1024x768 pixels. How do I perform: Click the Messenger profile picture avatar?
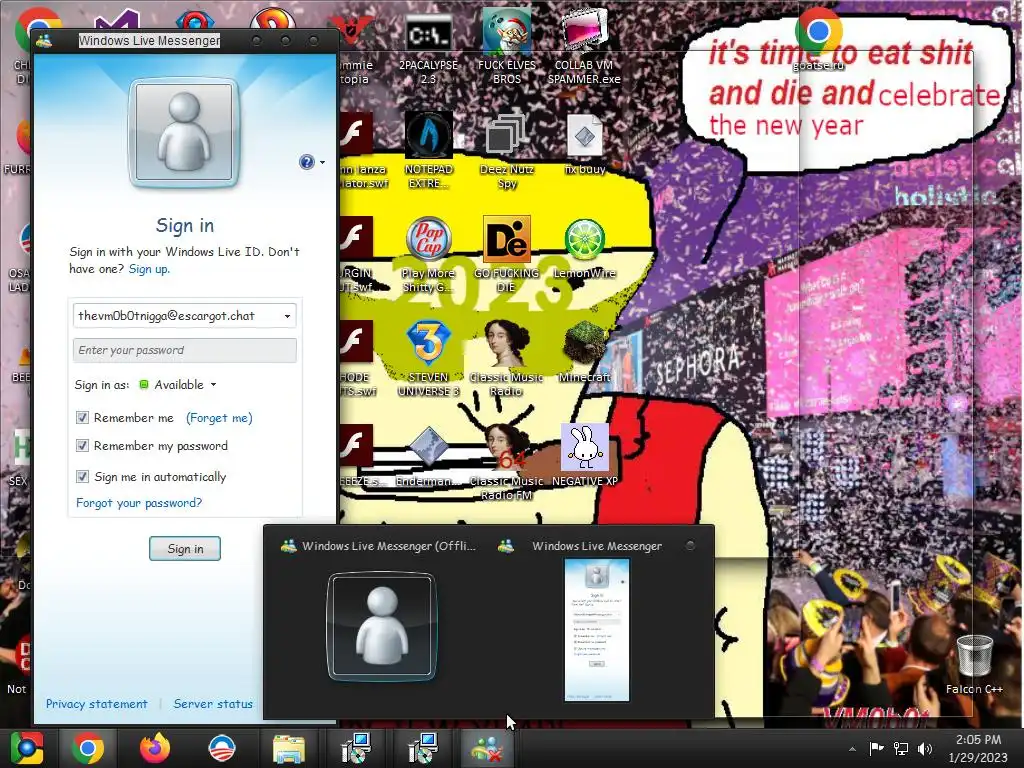185,133
